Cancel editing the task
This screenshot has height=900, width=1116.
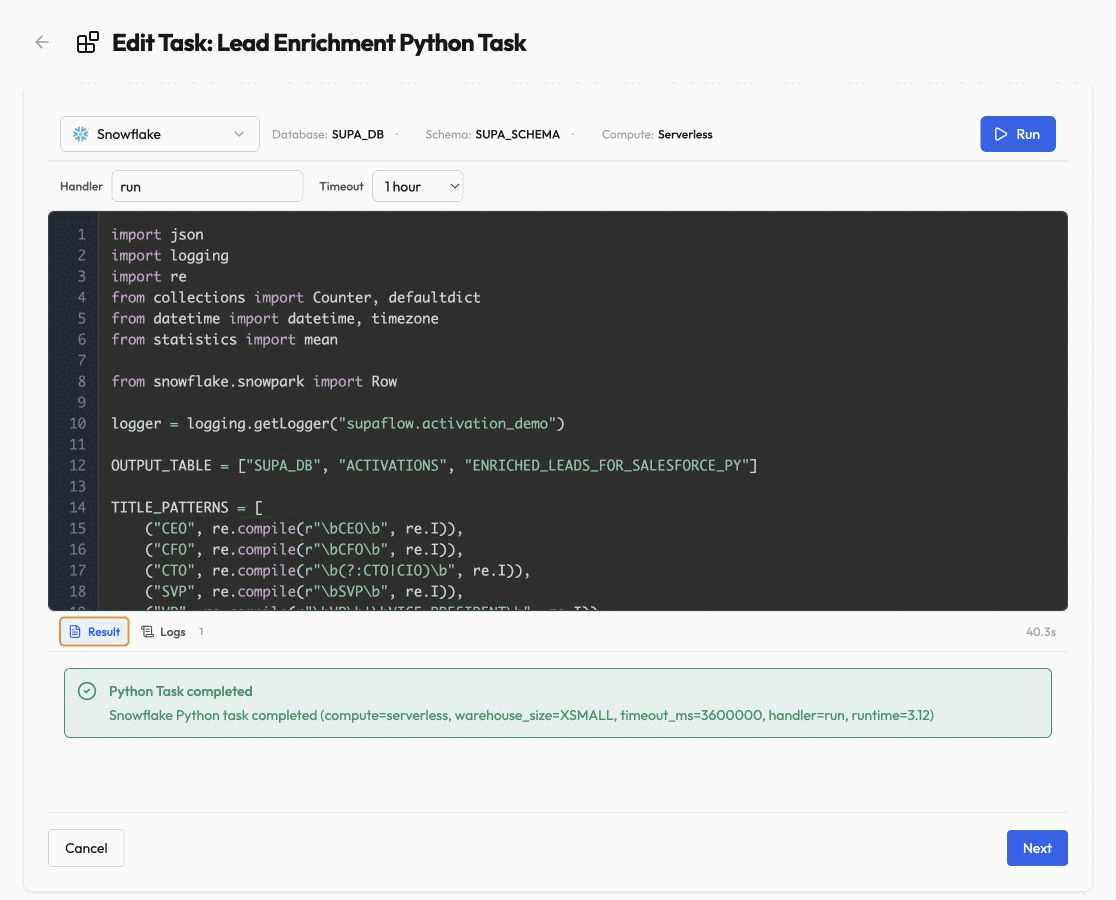pyautogui.click(x=86, y=848)
